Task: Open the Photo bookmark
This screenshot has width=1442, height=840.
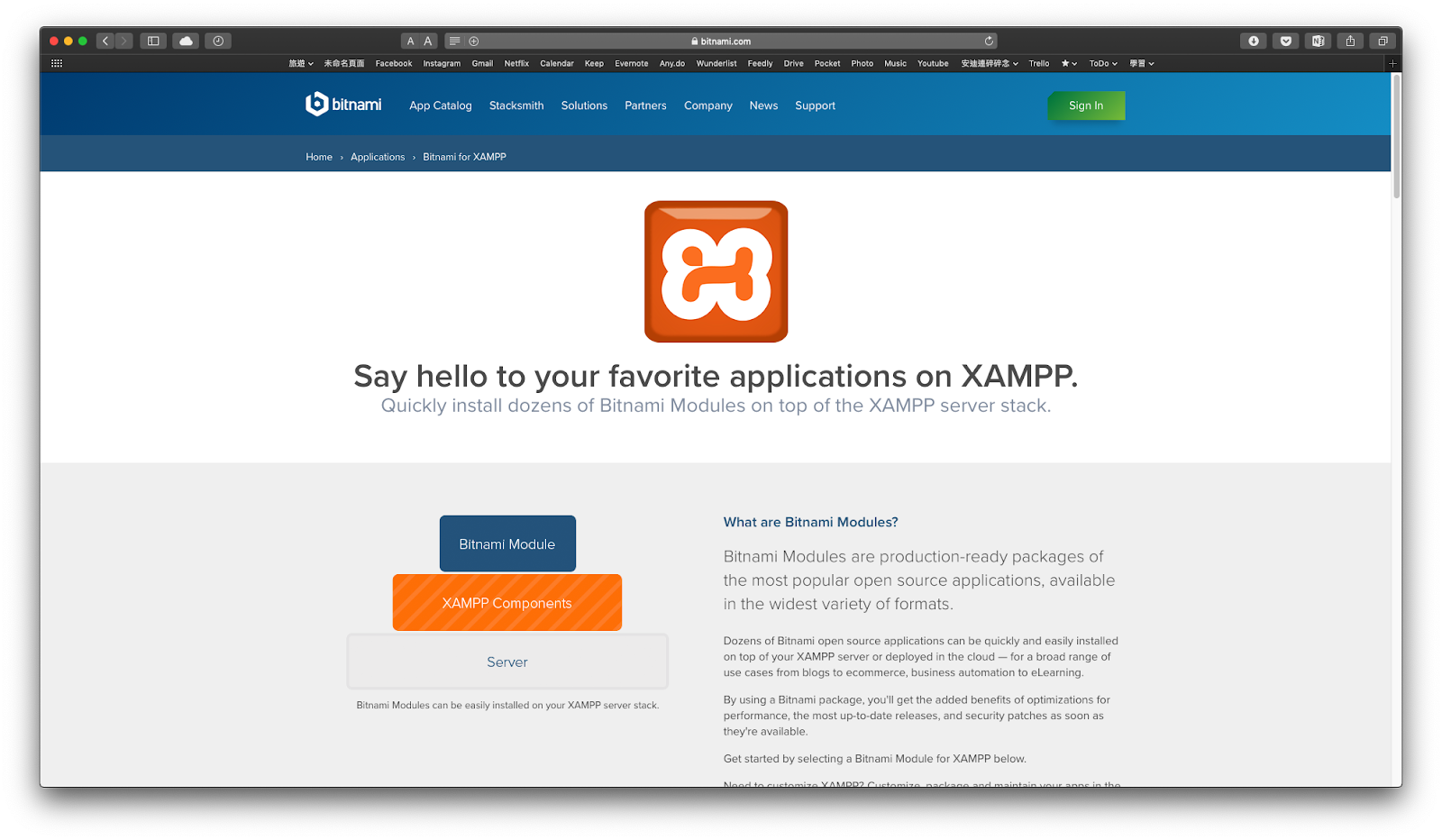Action: coord(862,63)
